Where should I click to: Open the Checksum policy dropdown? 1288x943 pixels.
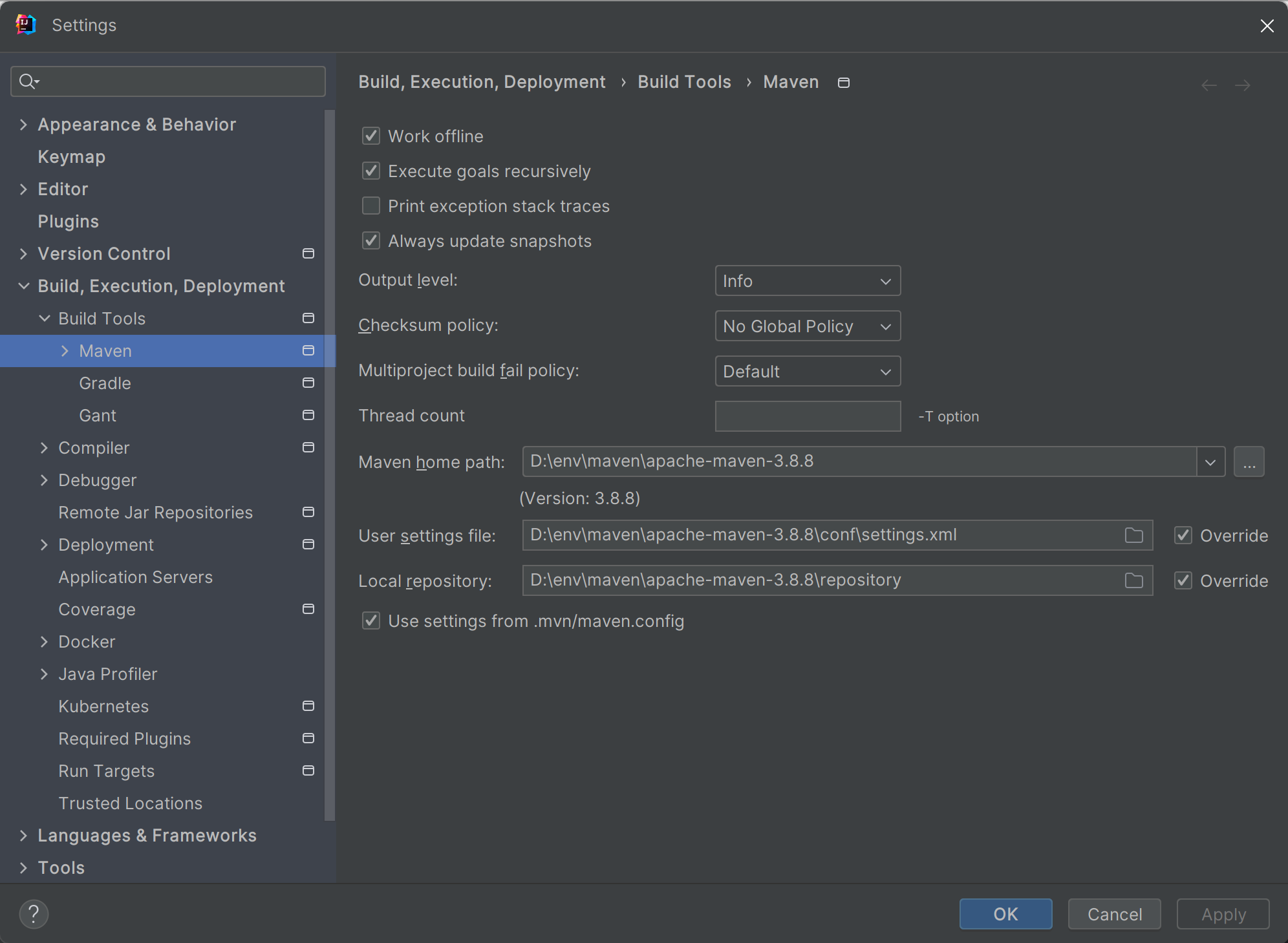(808, 326)
